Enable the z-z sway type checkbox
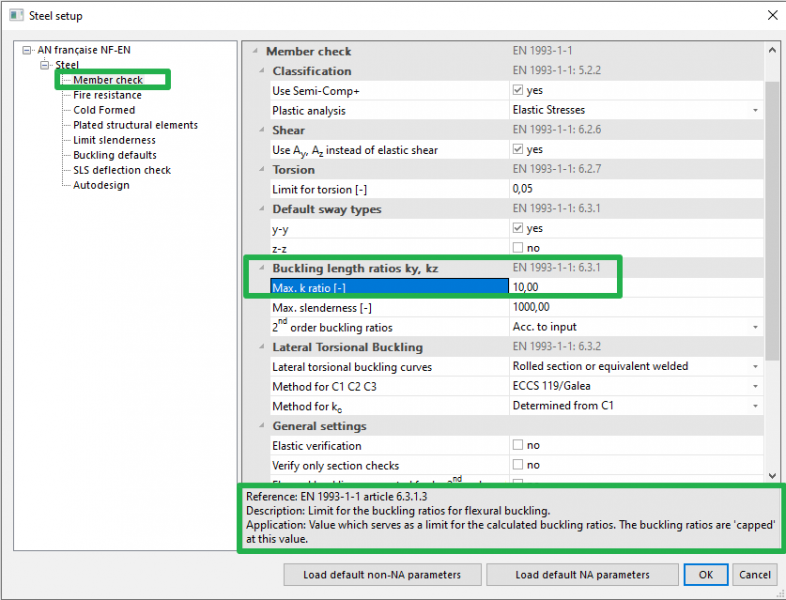The width and height of the screenshot is (786, 600). 517,248
